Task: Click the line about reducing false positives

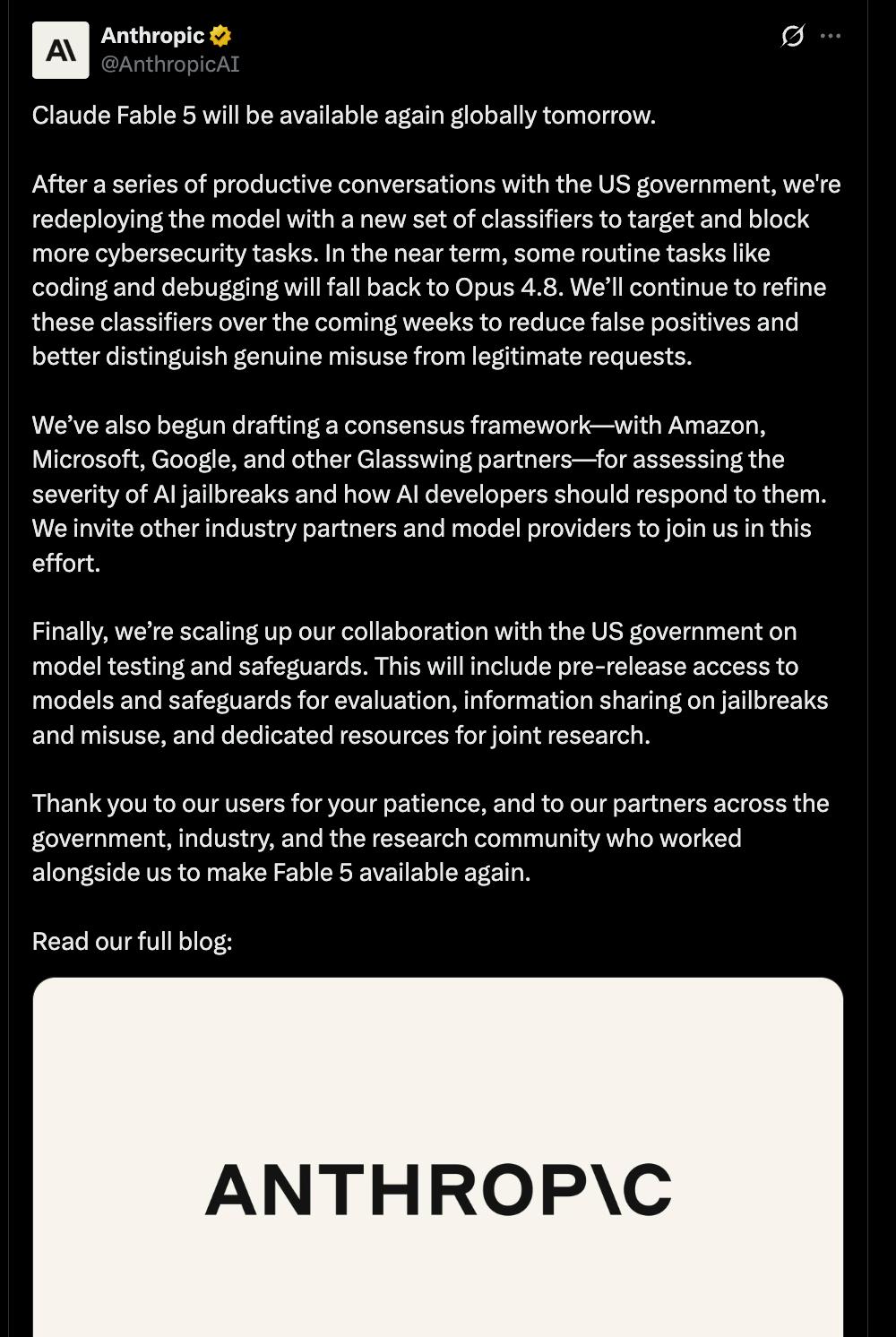Action: coord(415,322)
